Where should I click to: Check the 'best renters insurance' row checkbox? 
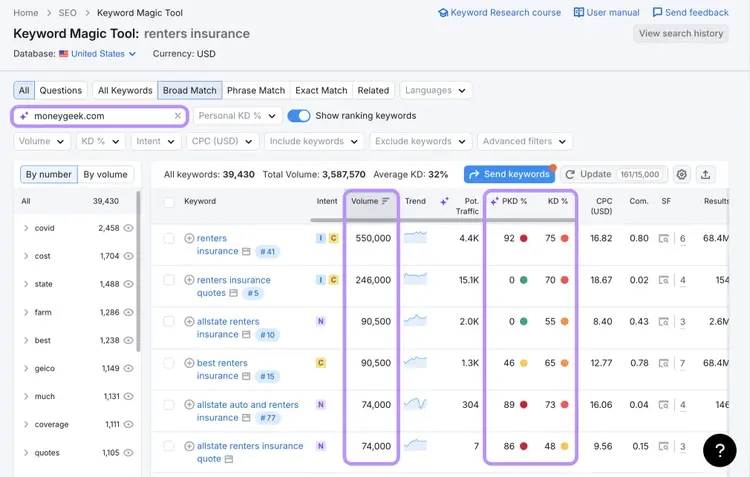(169, 363)
